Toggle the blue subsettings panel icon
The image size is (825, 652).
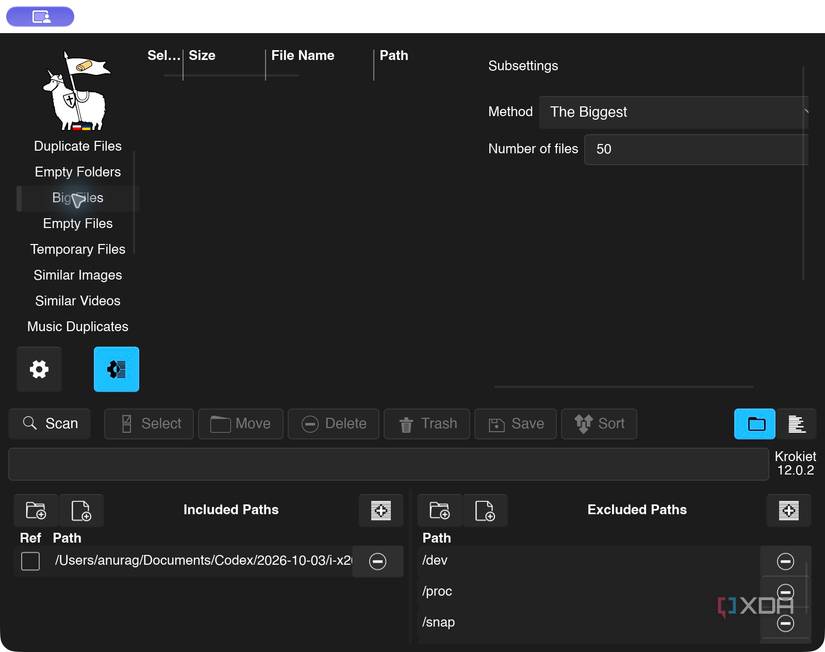point(116,369)
